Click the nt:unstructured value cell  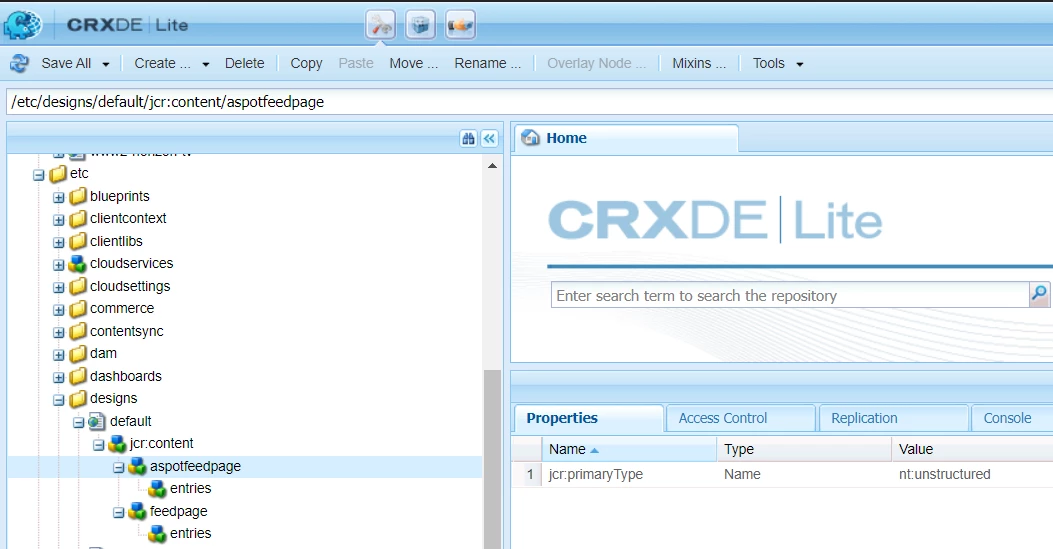tap(972, 474)
